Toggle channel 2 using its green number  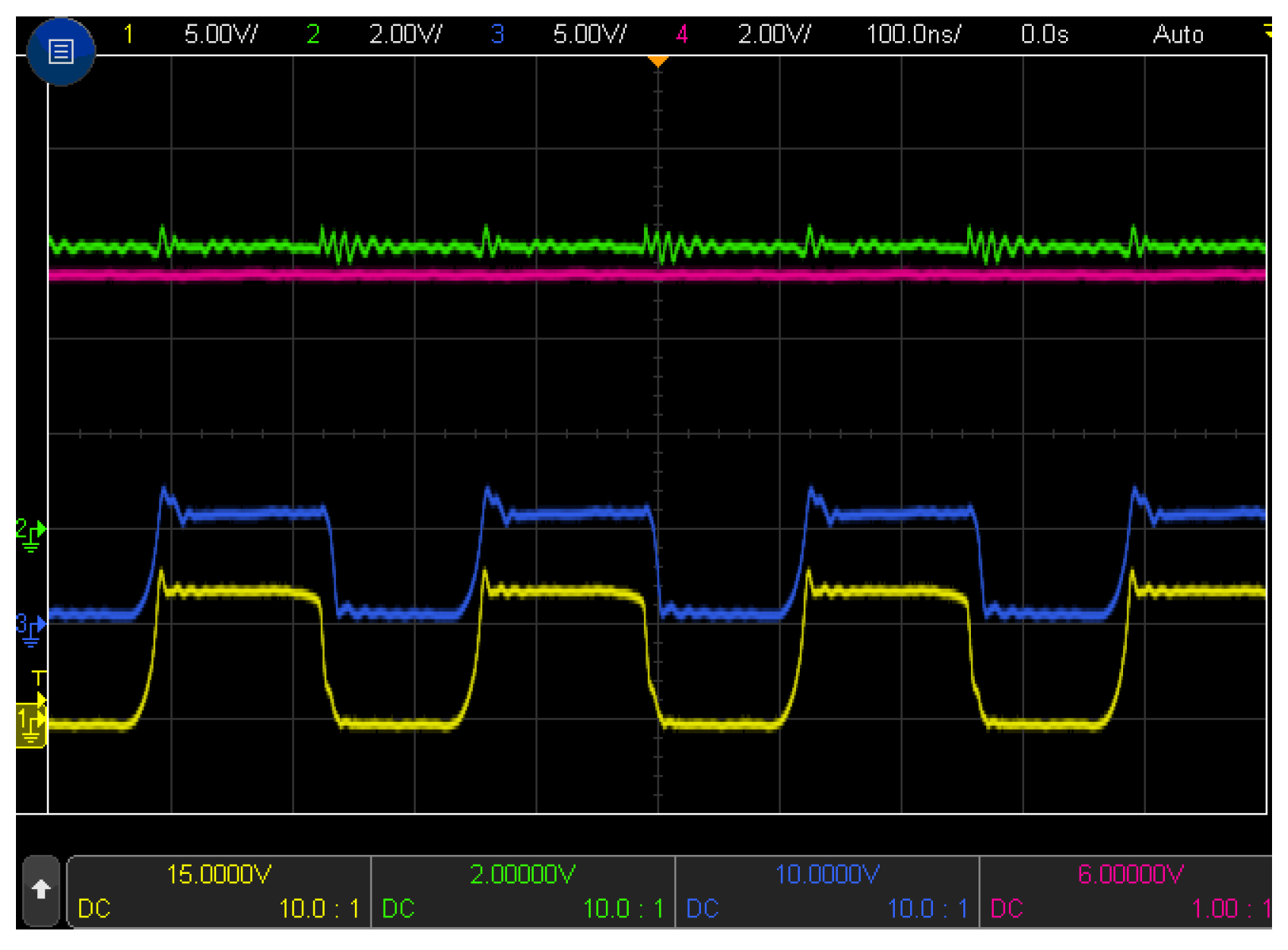tap(312, 34)
